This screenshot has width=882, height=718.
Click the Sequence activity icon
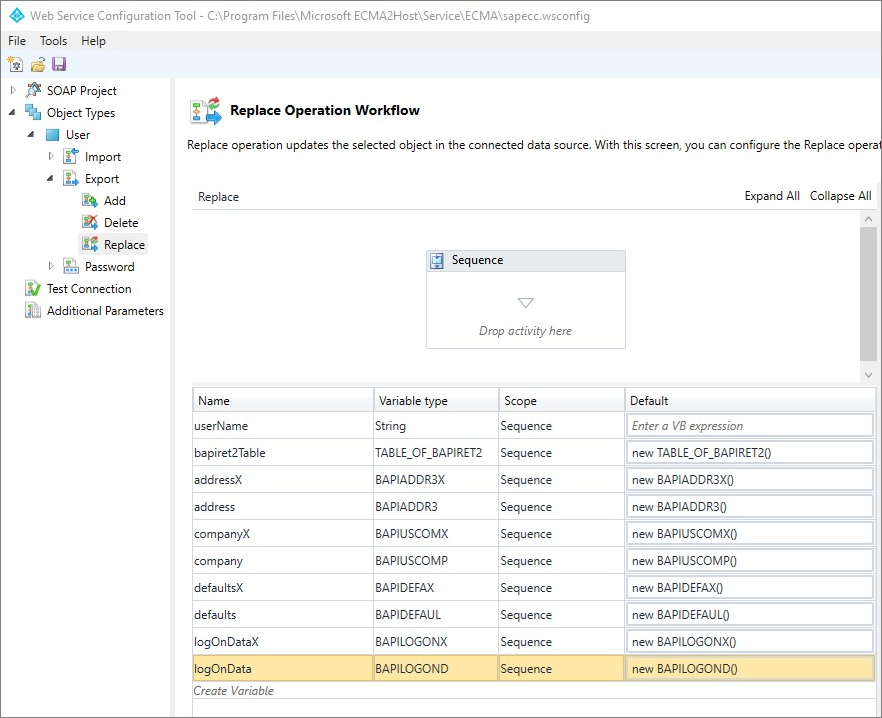437,261
